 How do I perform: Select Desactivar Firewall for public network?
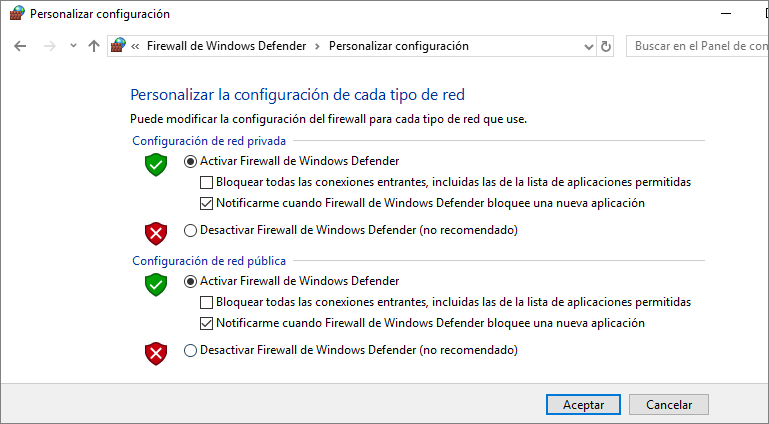(190, 350)
